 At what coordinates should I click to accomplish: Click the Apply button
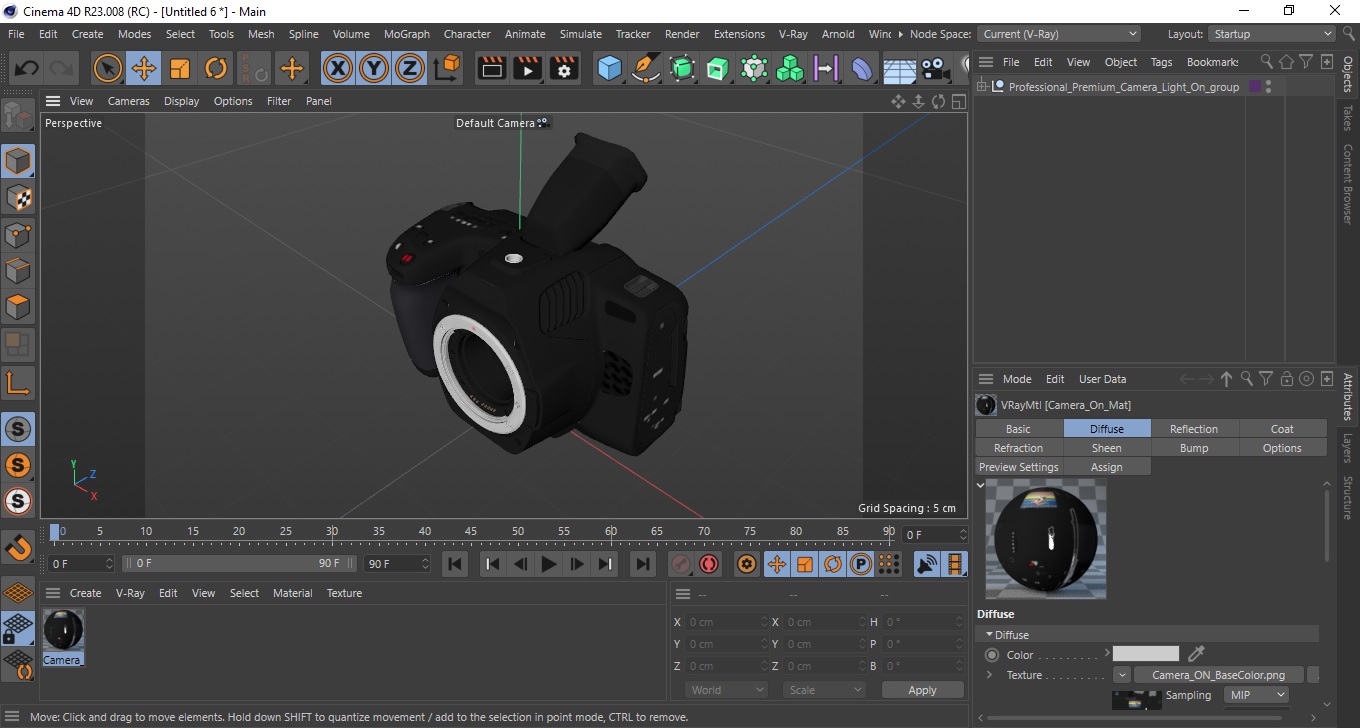(922, 690)
